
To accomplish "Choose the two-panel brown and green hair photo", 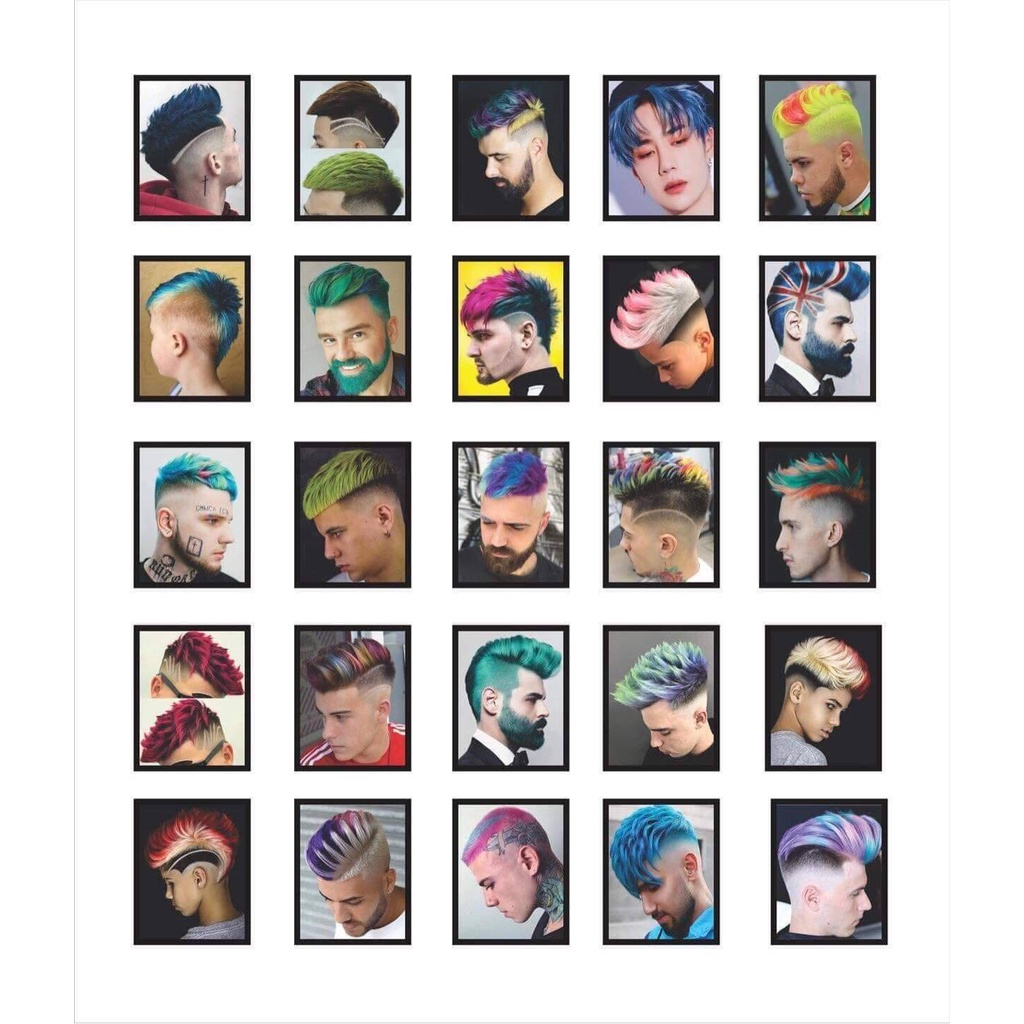I will 353,148.
